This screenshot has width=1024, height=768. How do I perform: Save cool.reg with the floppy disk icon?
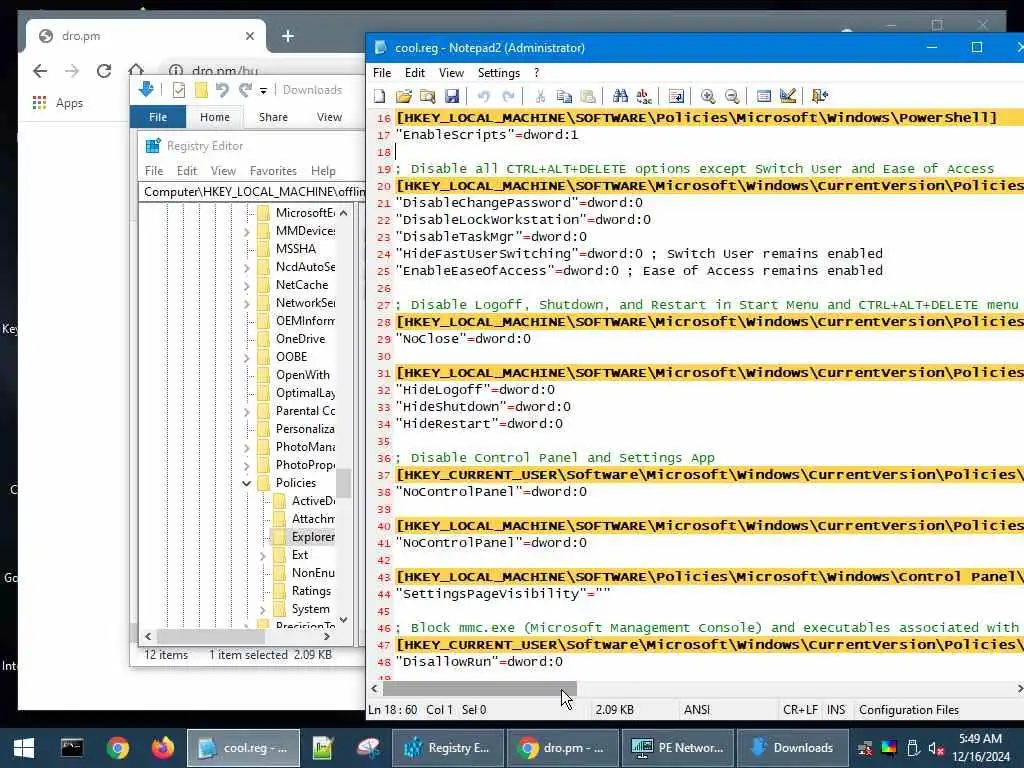(452, 97)
